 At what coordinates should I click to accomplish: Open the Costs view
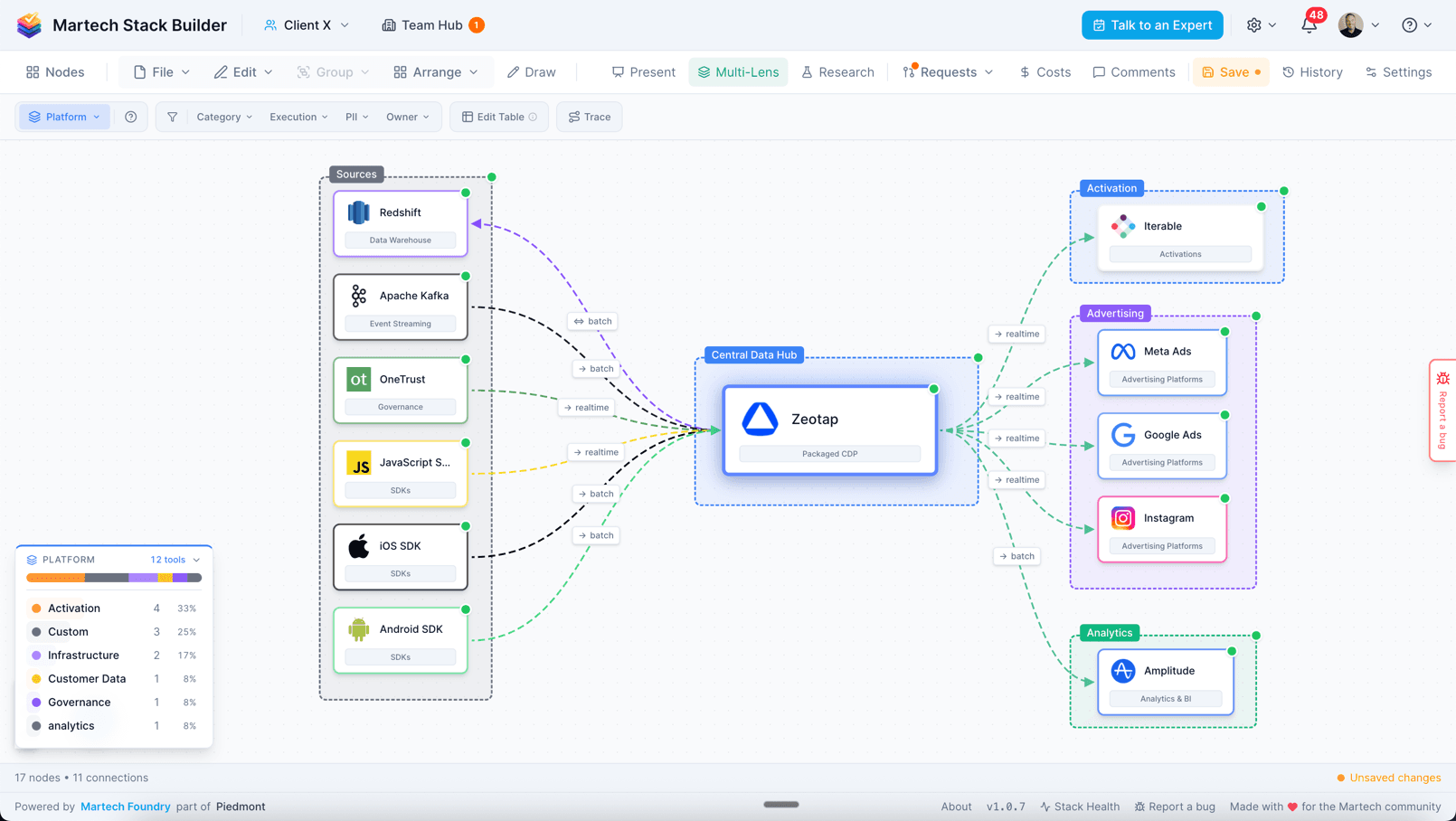coord(1045,71)
